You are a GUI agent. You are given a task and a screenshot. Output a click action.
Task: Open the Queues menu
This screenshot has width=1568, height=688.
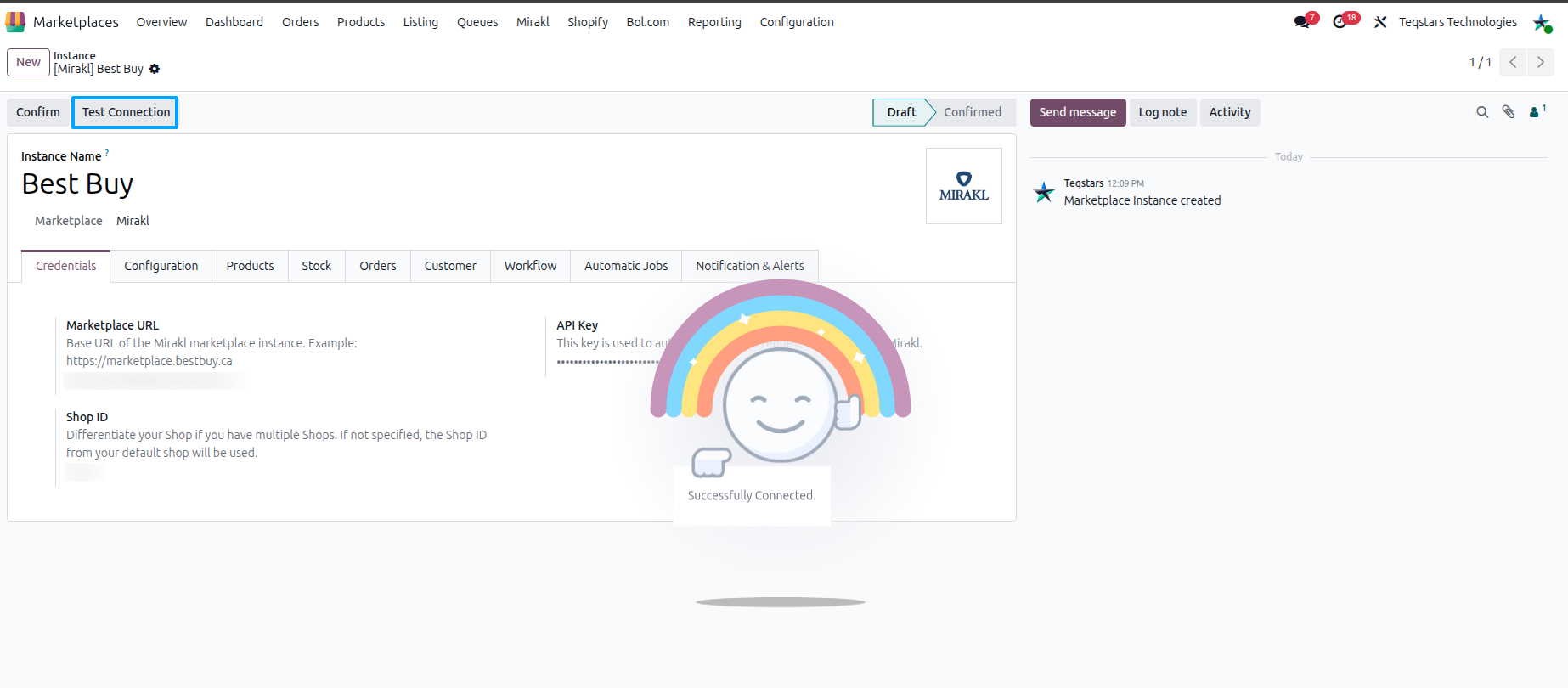coord(477,22)
